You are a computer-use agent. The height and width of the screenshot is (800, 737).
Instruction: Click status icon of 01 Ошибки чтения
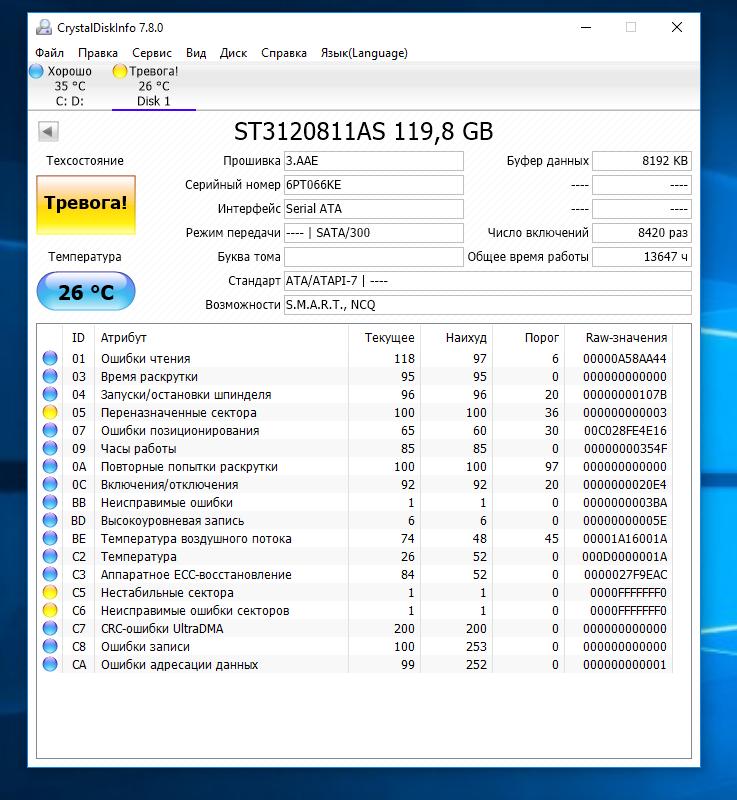[50, 358]
